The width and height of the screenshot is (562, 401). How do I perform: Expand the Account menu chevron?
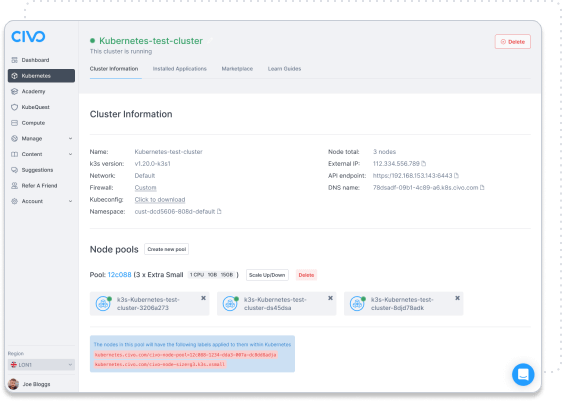70,201
